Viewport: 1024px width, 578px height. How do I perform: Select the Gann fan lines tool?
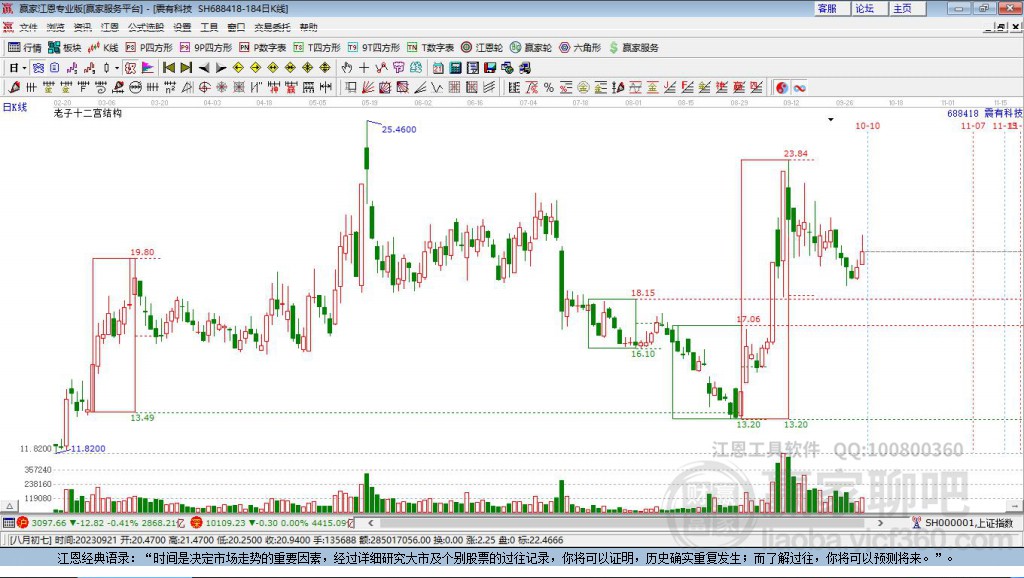coord(368,87)
